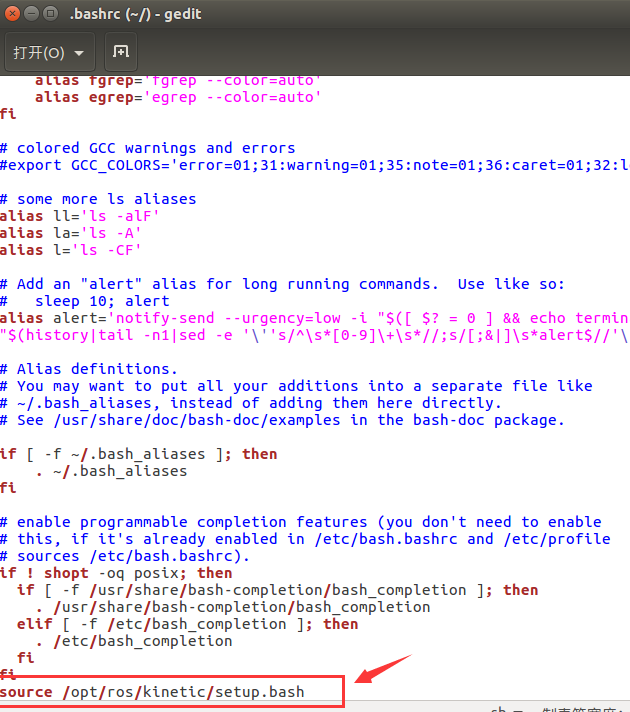Click the comment mentioning "See /usr/share/doc/bash-doc/examples"
Image resolution: width=630 pixels, height=712 pixels.
point(282,420)
